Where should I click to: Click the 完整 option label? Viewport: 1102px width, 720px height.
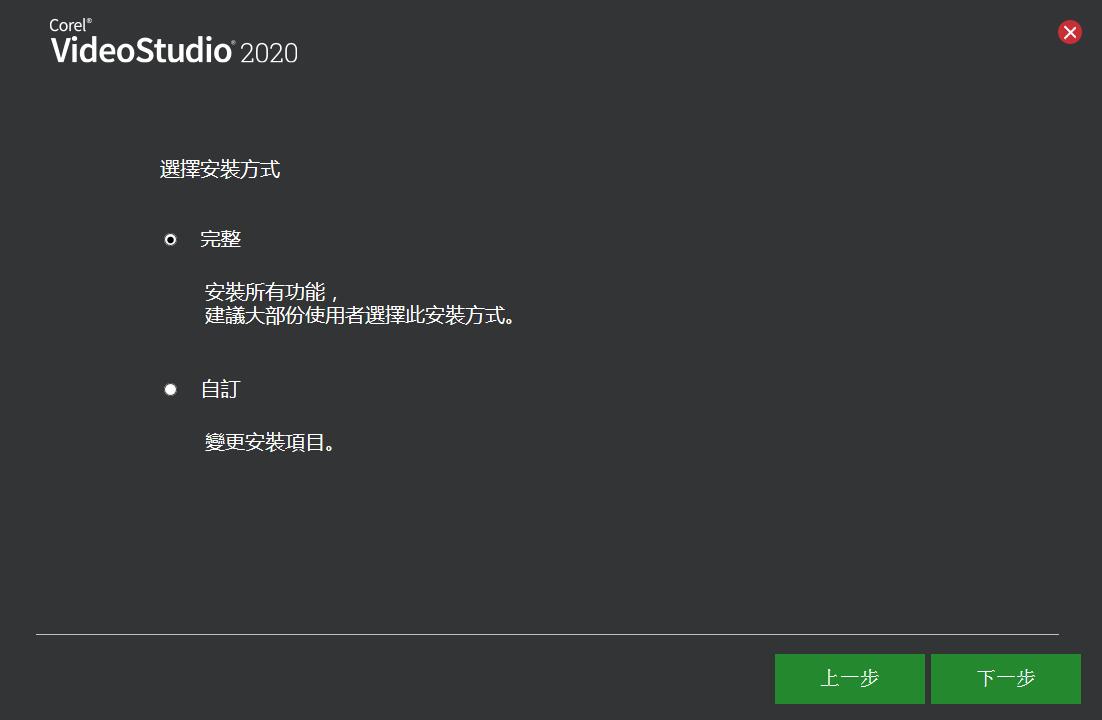coord(221,239)
